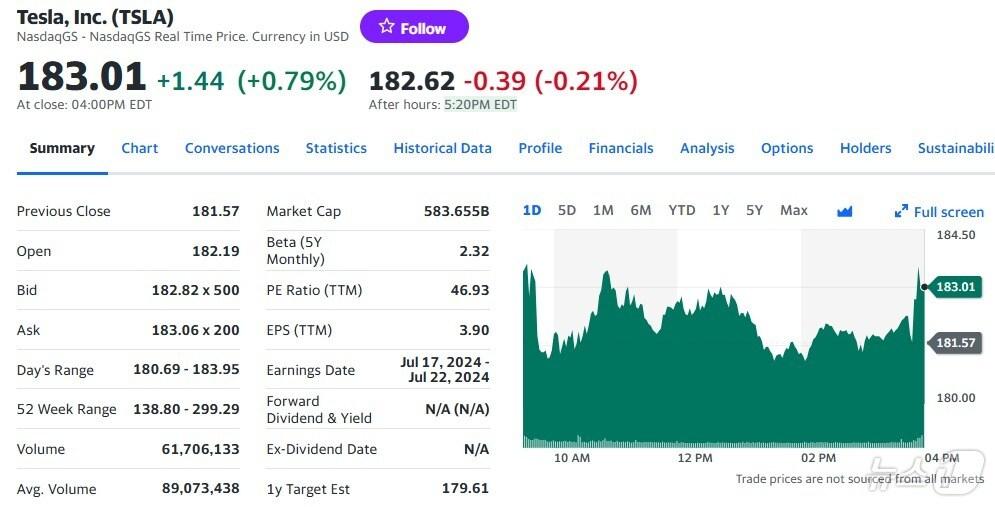Screen dimensions: 995x507
Task: Select YTD chart range
Action: coord(682,210)
